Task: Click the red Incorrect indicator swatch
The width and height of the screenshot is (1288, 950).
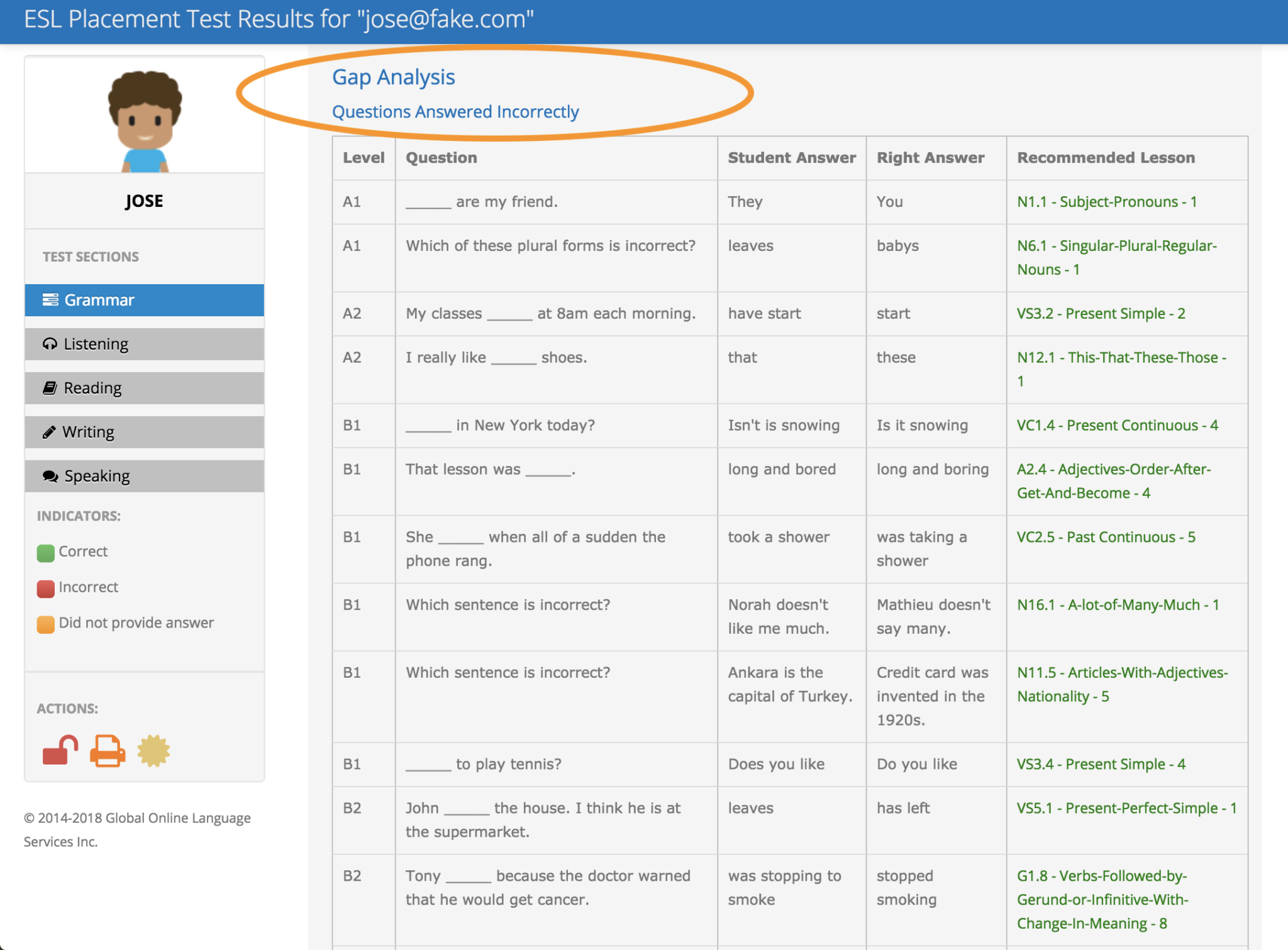Action: [45, 588]
